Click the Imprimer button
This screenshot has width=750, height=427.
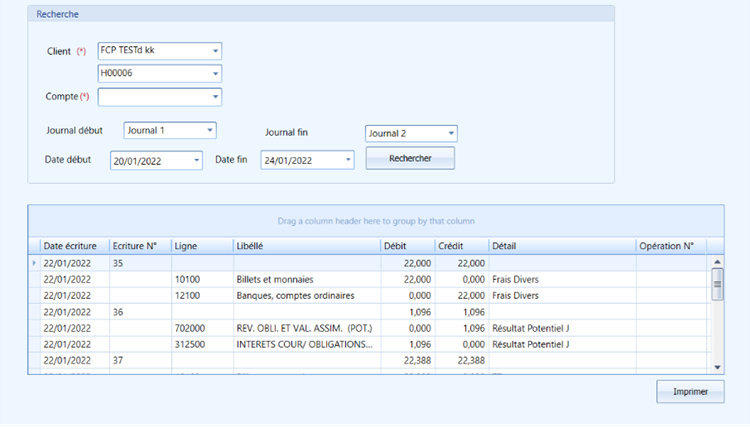click(690, 392)
